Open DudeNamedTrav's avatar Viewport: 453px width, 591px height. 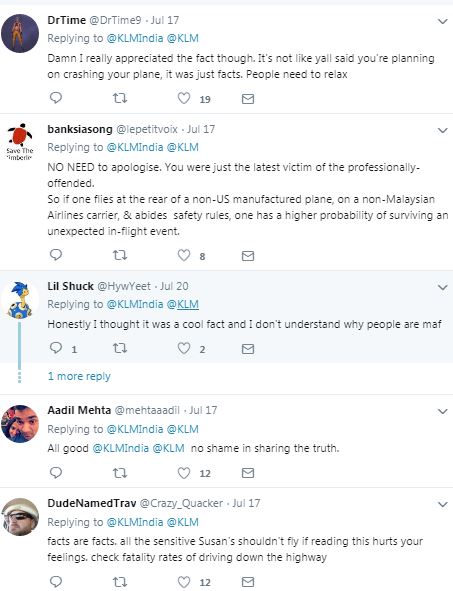point(20,517)
